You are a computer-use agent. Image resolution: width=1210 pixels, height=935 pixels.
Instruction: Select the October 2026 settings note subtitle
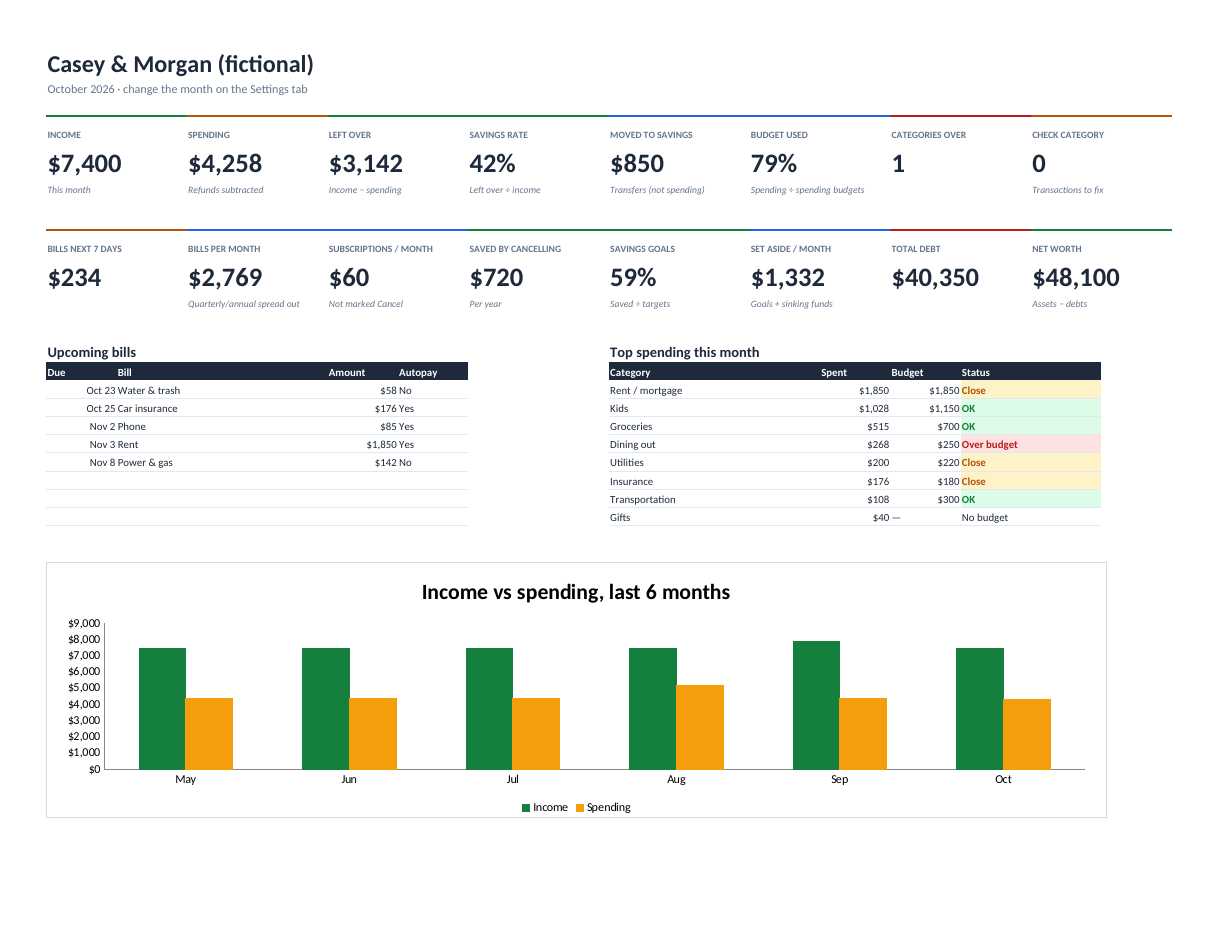tap(177, 90)
